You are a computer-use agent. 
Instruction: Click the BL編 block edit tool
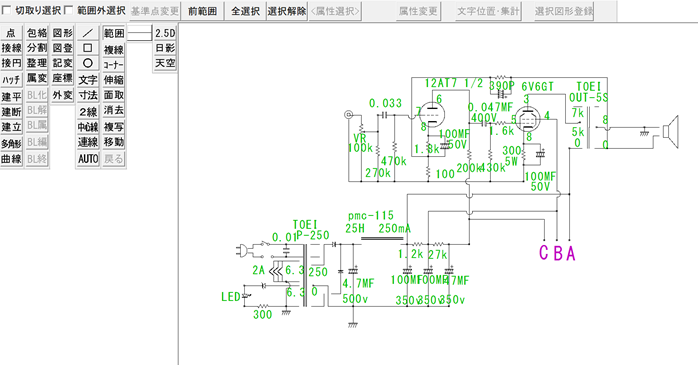tap(37, 142)
